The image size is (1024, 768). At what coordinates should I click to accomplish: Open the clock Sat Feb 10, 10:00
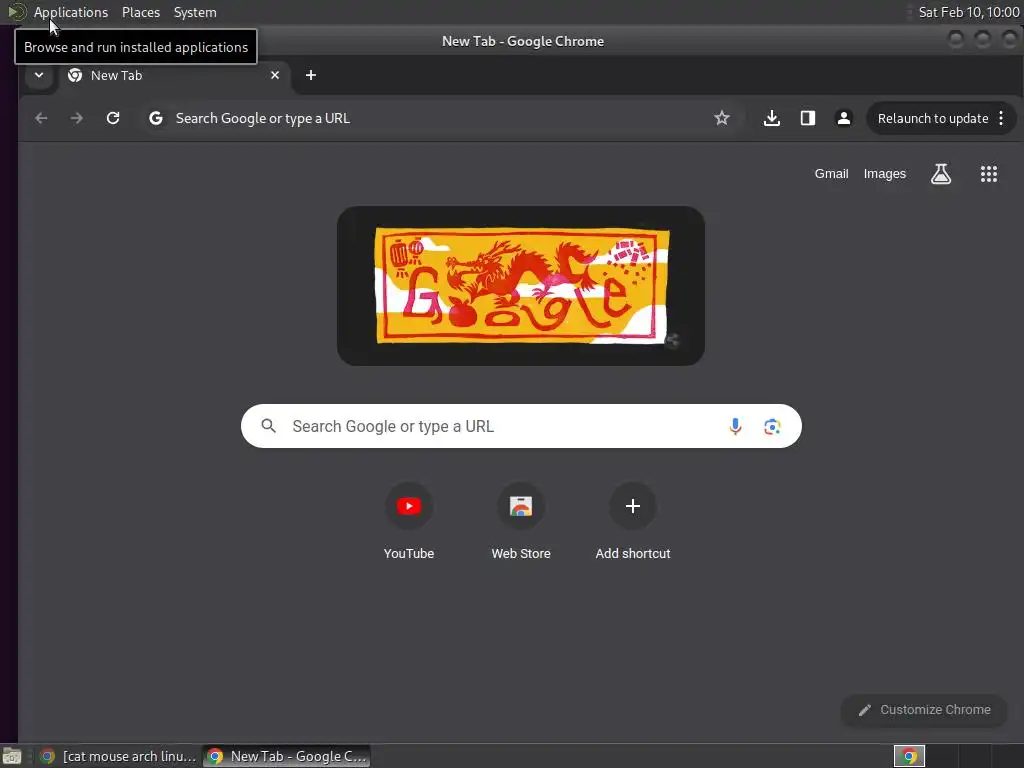[x=968, y=12]
